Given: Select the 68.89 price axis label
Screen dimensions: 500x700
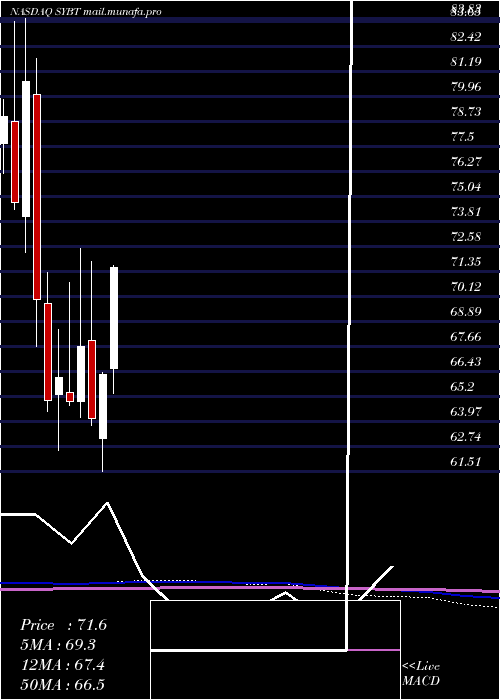Looking at the screenshot, I should point(466,312).
